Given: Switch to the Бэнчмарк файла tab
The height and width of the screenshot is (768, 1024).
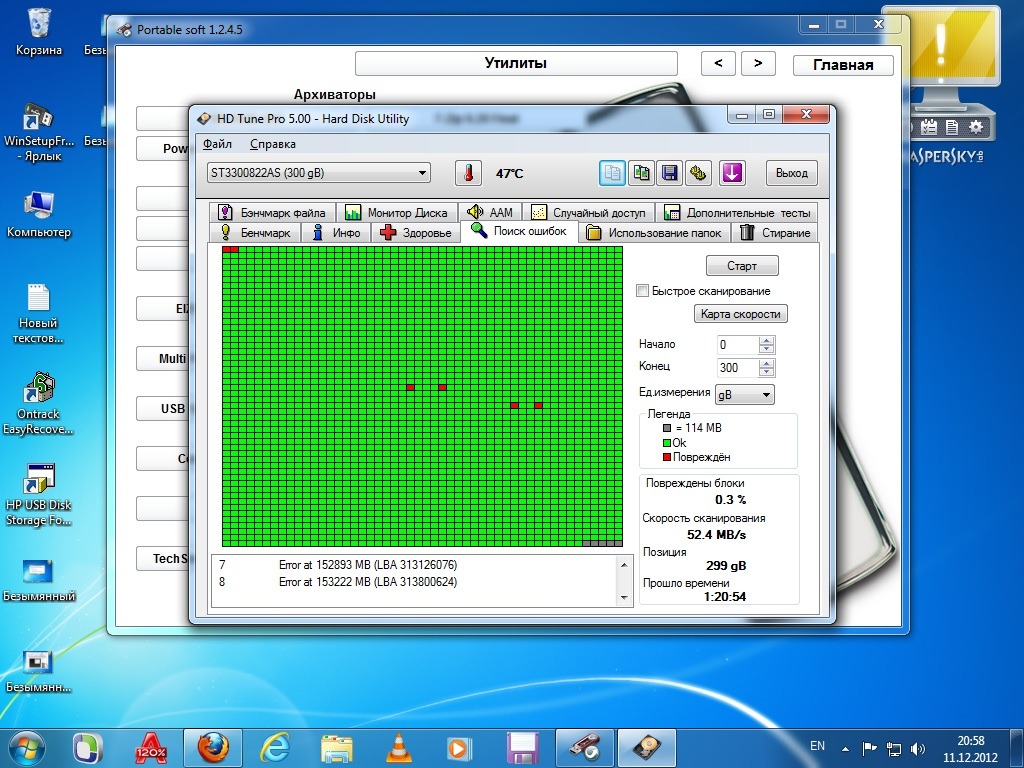Looking at the screenshot, I should pos(272,212).
